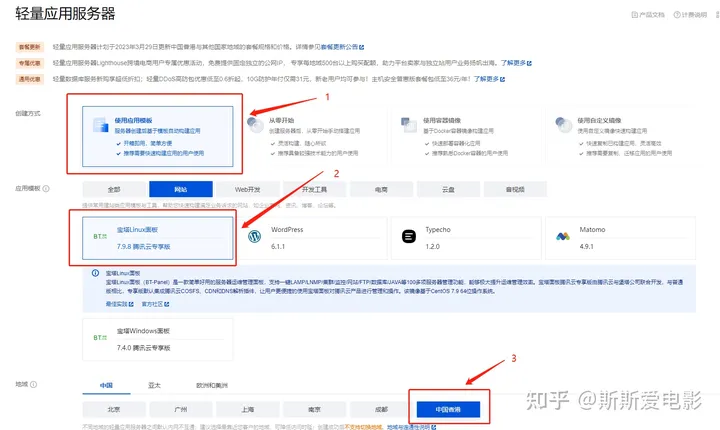Click the 使用容器镜像 container icon
720x430 pixels.
[x=408, y=124]
